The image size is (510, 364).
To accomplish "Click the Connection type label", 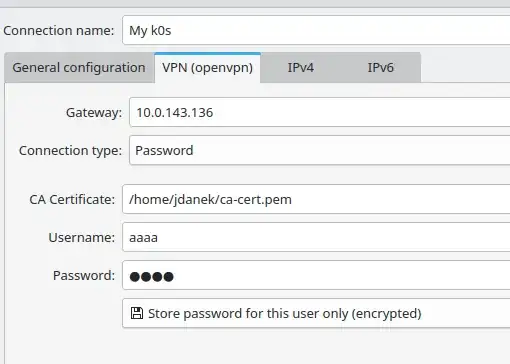I will coord(70,151).
